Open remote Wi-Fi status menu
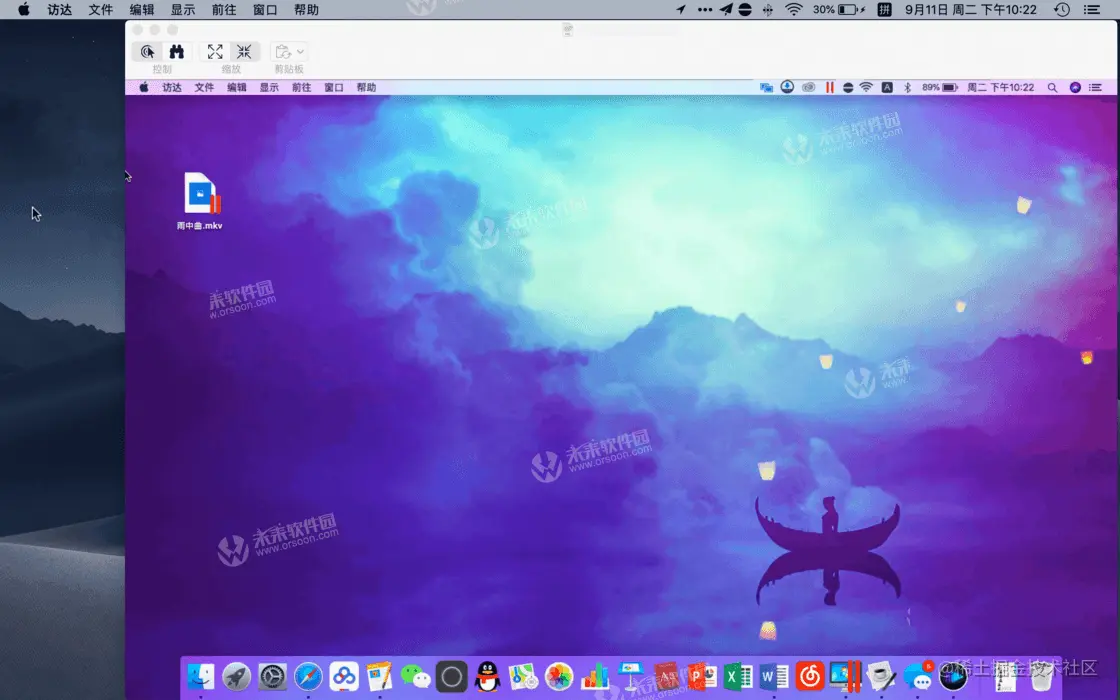Viewport: 1120px width, 700px height. point(866,87)
